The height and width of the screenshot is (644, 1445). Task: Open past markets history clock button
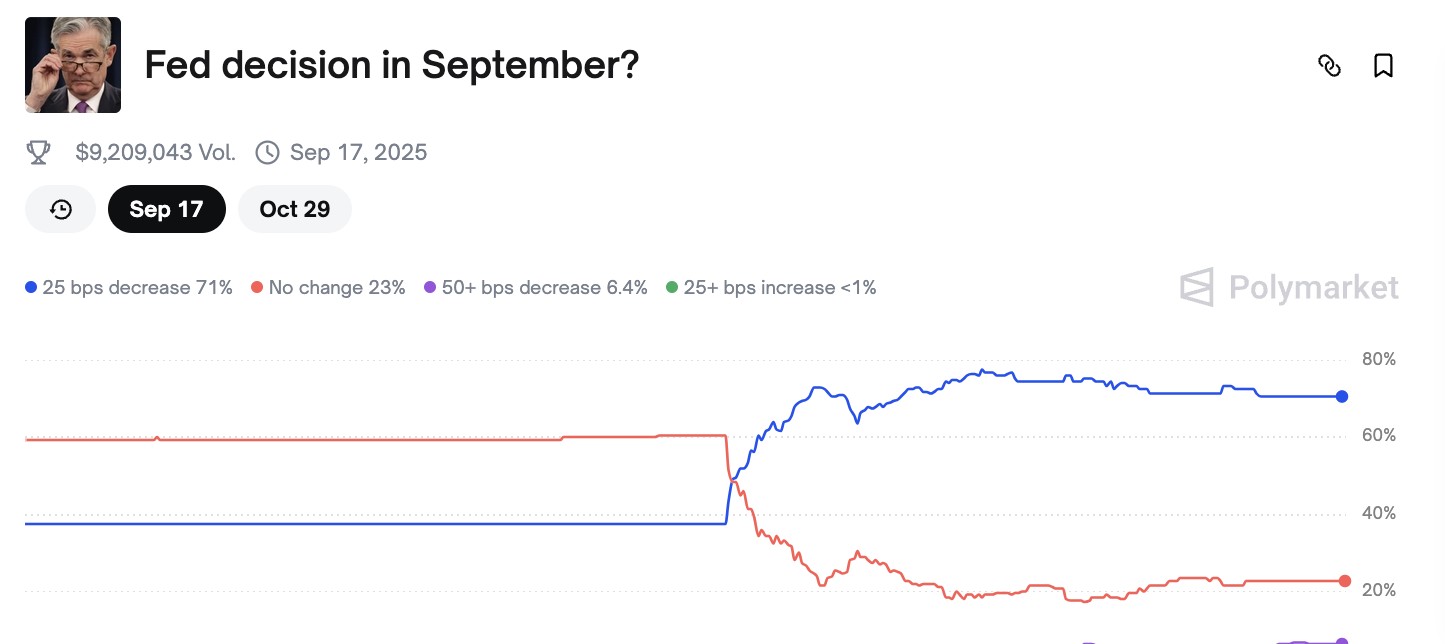tap(61, 209)
